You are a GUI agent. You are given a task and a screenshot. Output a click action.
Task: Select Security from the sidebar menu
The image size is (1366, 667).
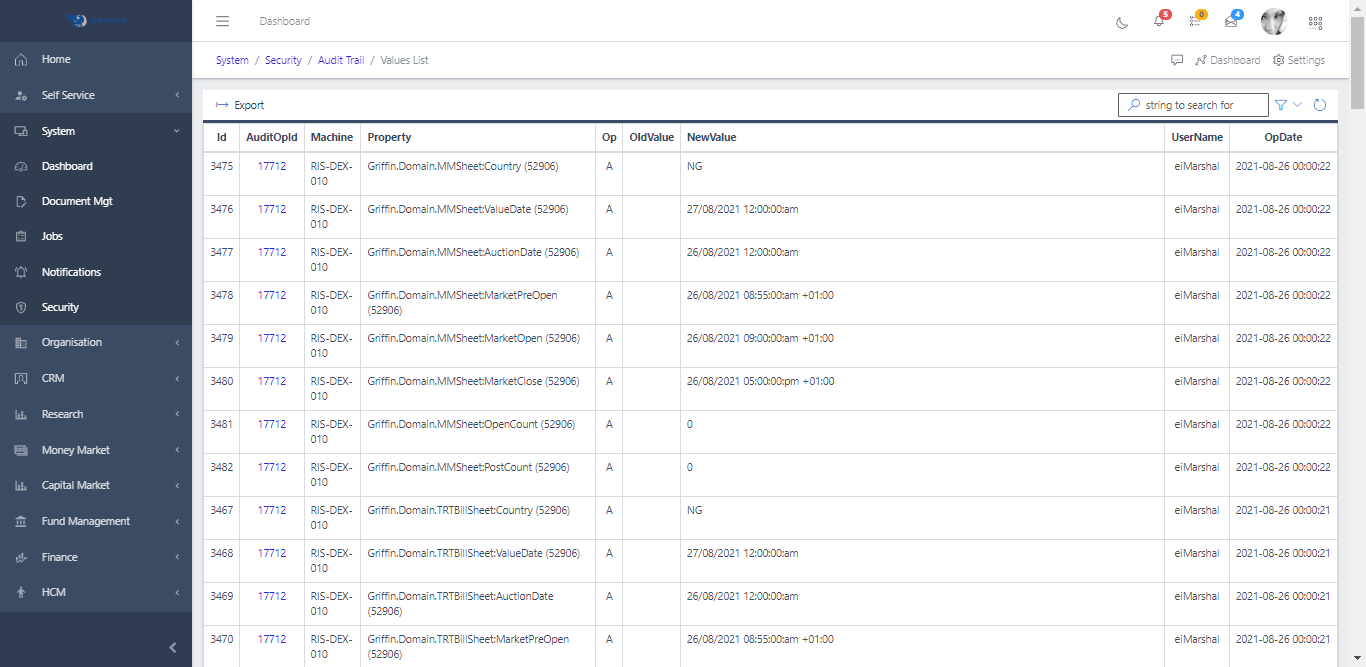(x=62, y=307)
